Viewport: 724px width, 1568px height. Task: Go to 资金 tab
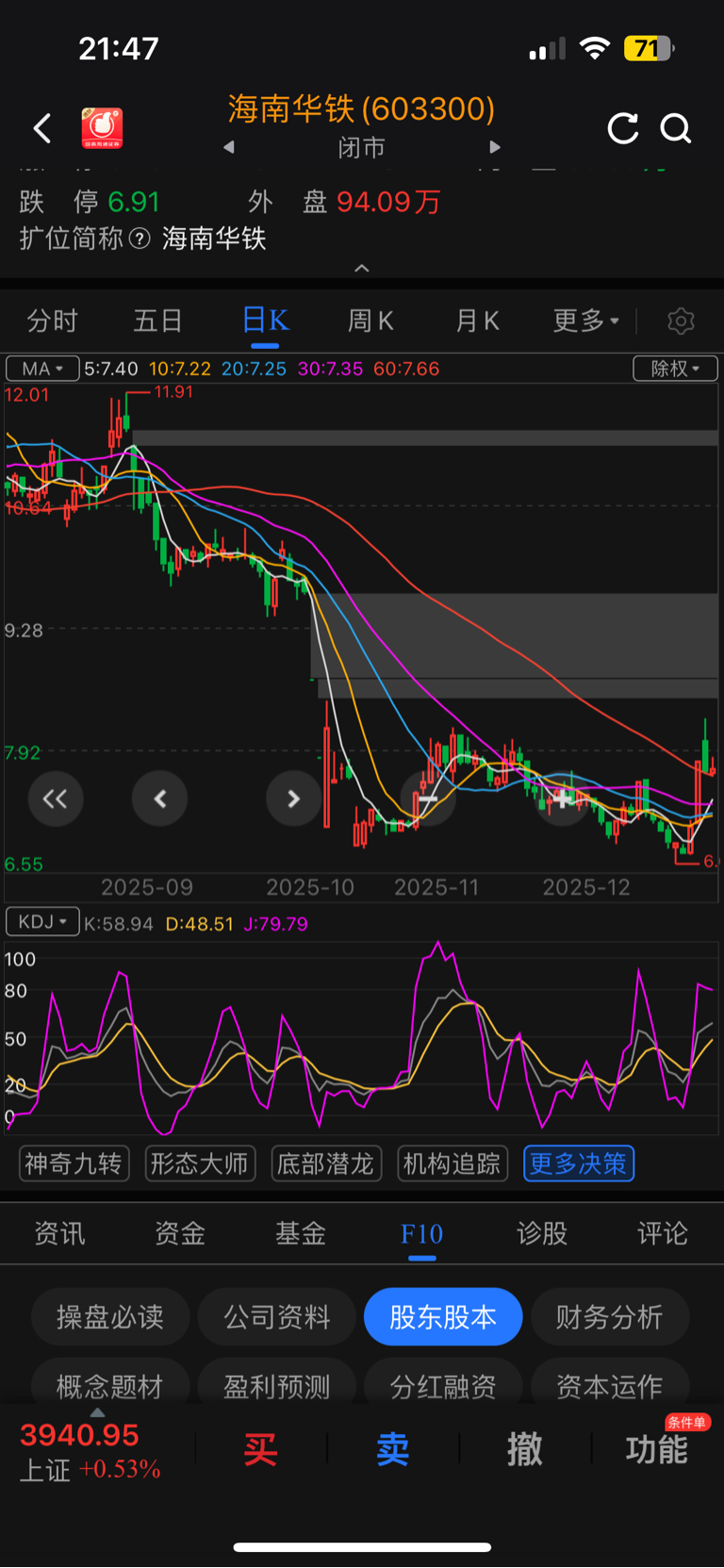click(x=180, y=1234)
